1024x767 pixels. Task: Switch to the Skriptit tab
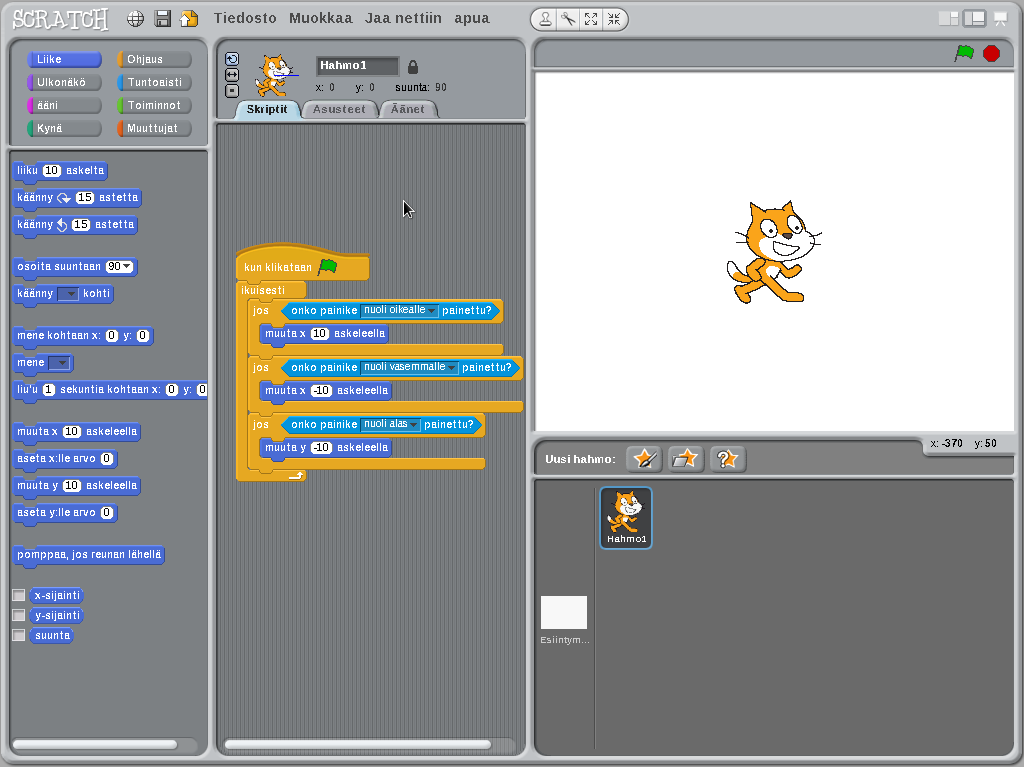pyautogui.click(x=266, y=109)
